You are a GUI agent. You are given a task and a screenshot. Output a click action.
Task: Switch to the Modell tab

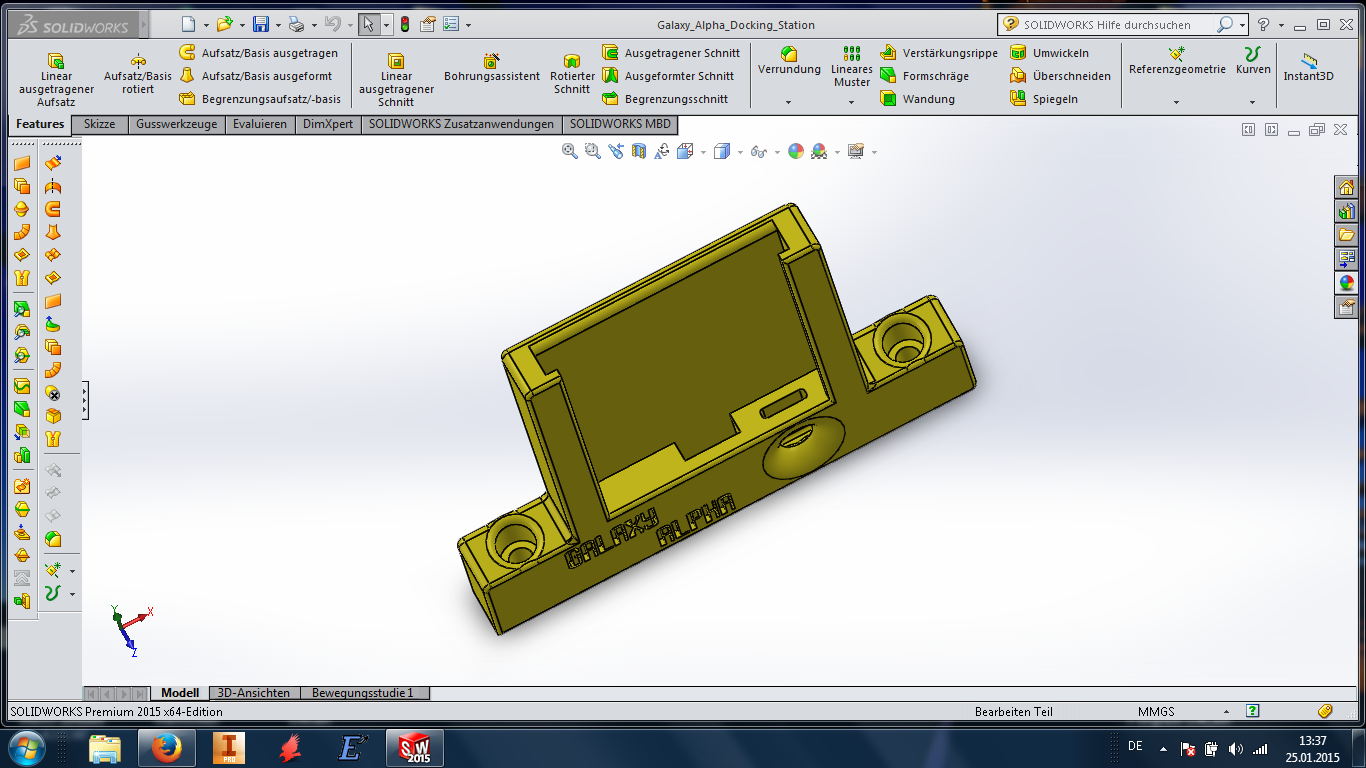point(180,693)
